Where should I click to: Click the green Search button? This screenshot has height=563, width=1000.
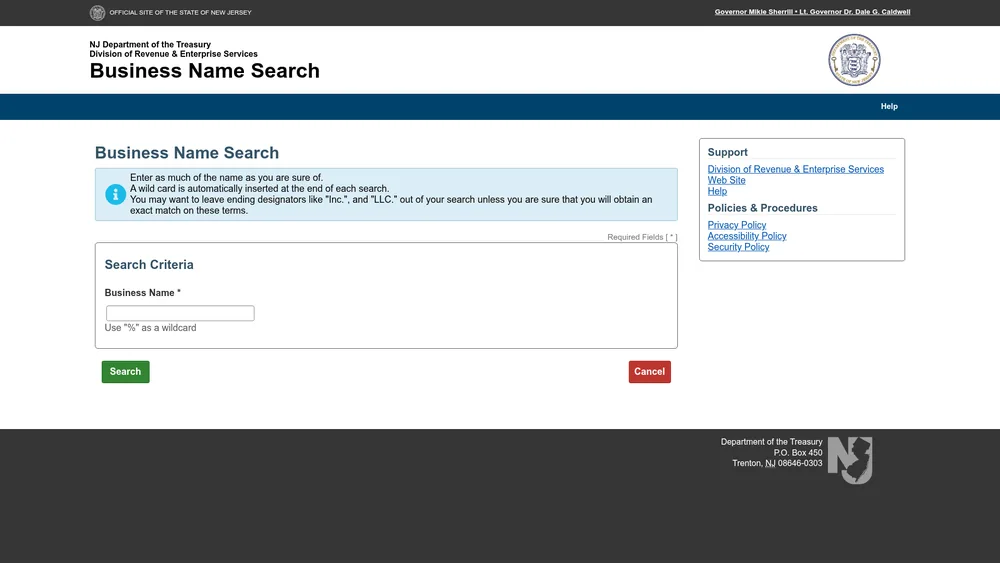coord(126,372)
